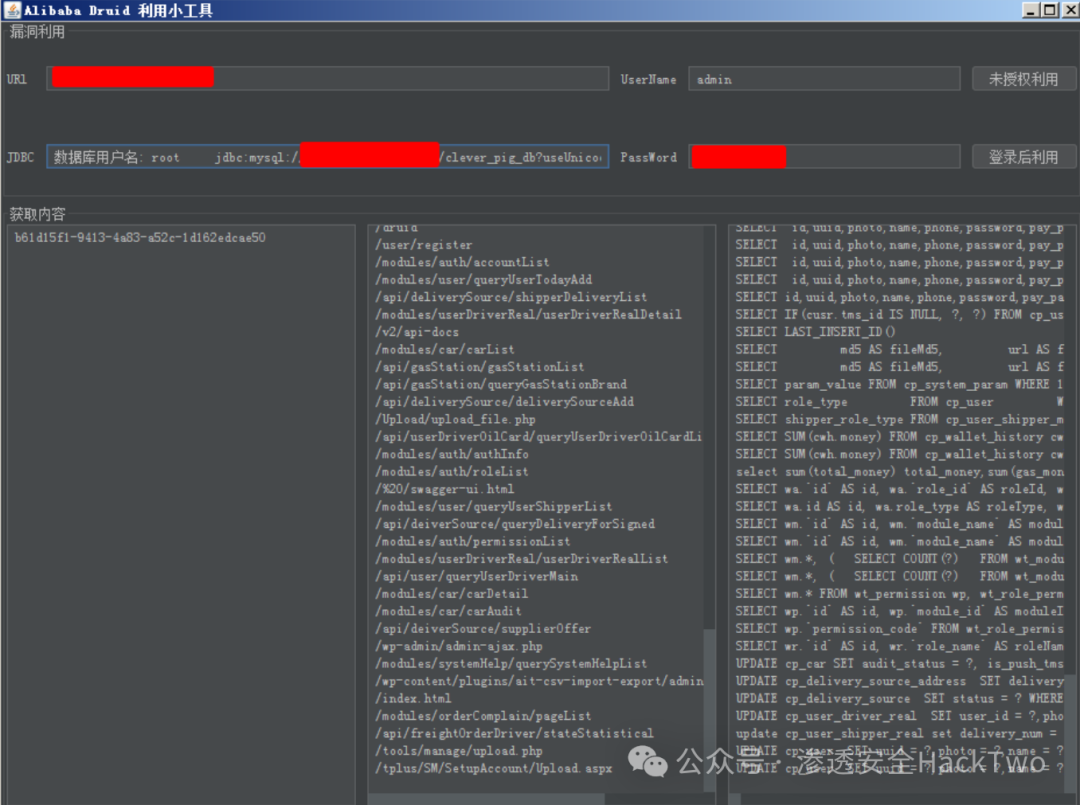
Task: Select /api/deiverSource/queryDeliveryForSigned path
Action: click(515, 524)
